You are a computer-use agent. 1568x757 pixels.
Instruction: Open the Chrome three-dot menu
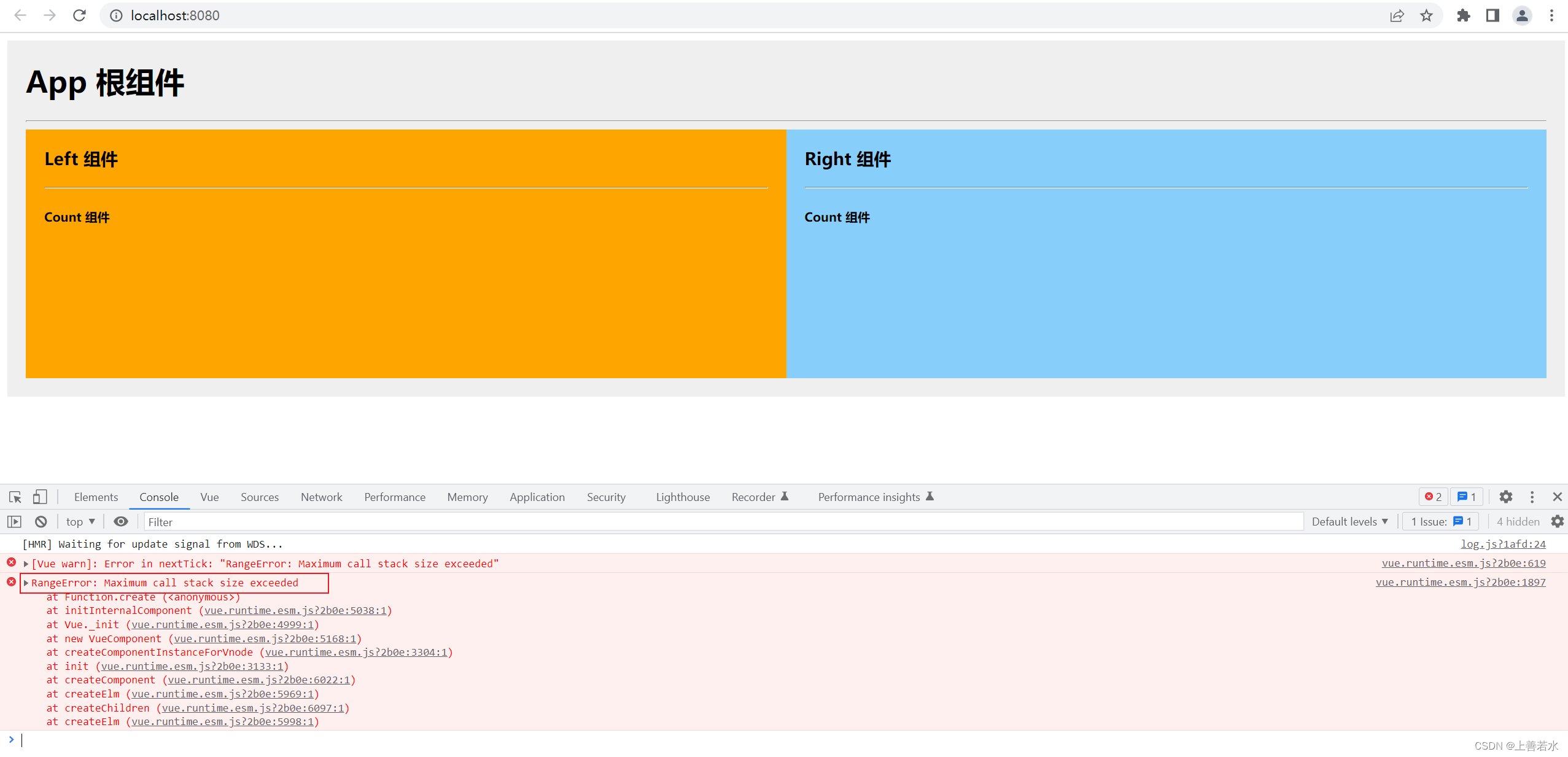tap(1551, 15)
